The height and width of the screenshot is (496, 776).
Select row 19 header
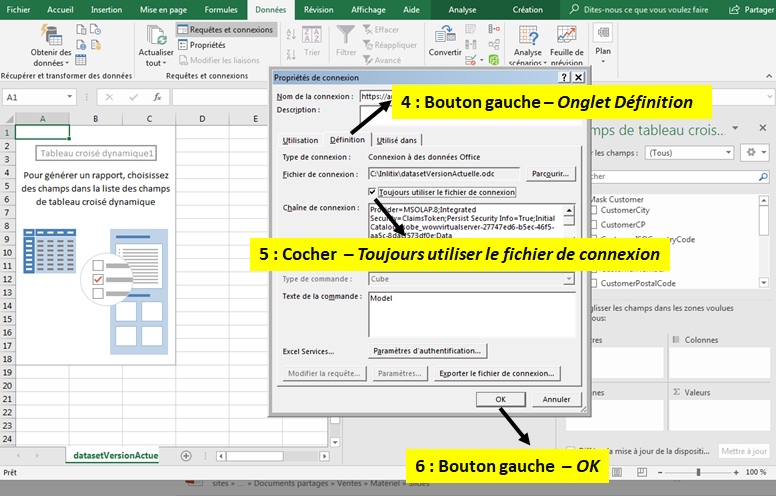click(7, 372)
